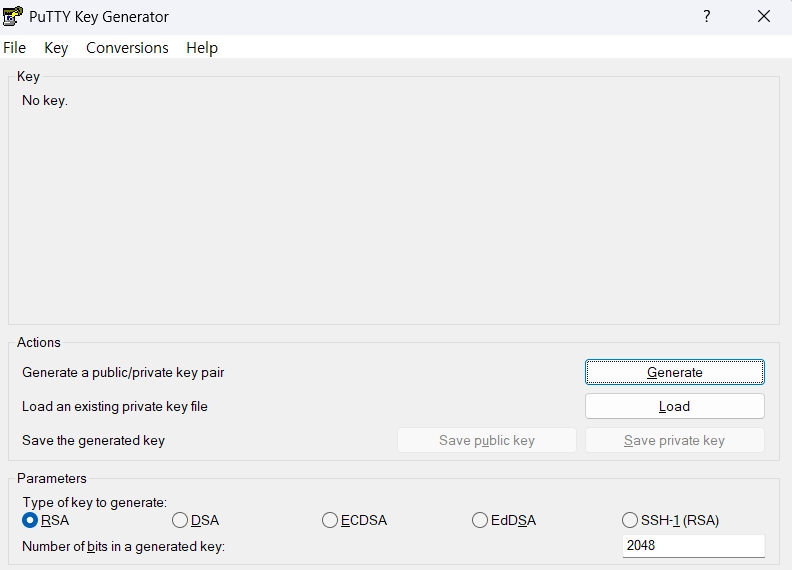792x570 pixels.
Task: Select the DSA key type
Action: [196, 520]
